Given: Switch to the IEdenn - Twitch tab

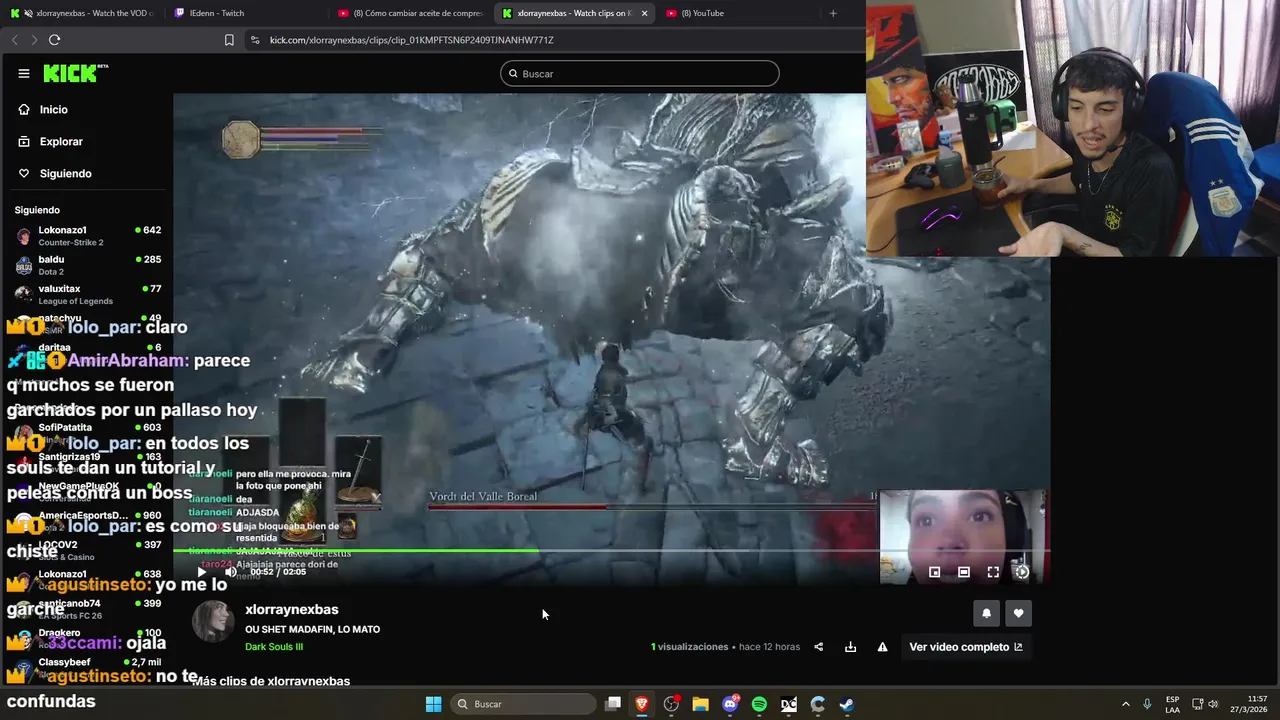Looking at the screenshot, I should tap(245, 13).
